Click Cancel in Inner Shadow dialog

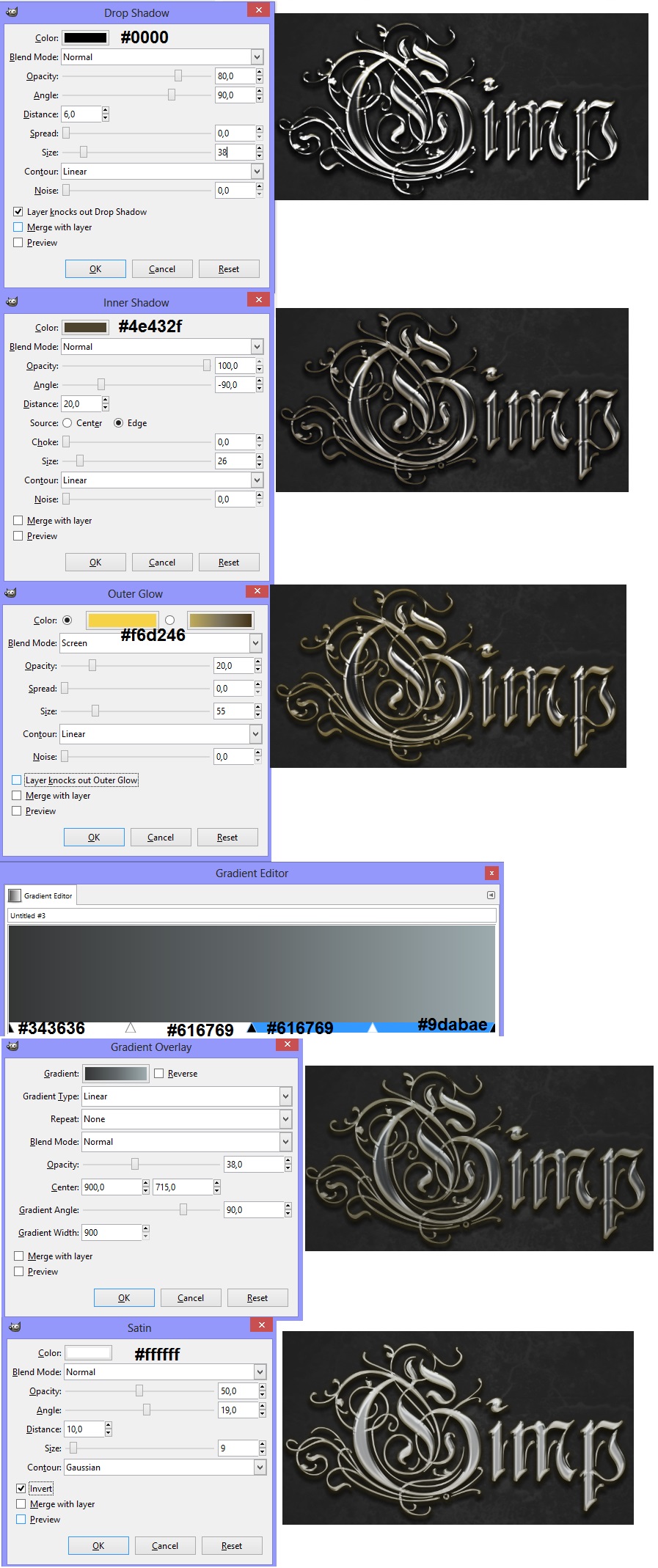click(162, 562)
